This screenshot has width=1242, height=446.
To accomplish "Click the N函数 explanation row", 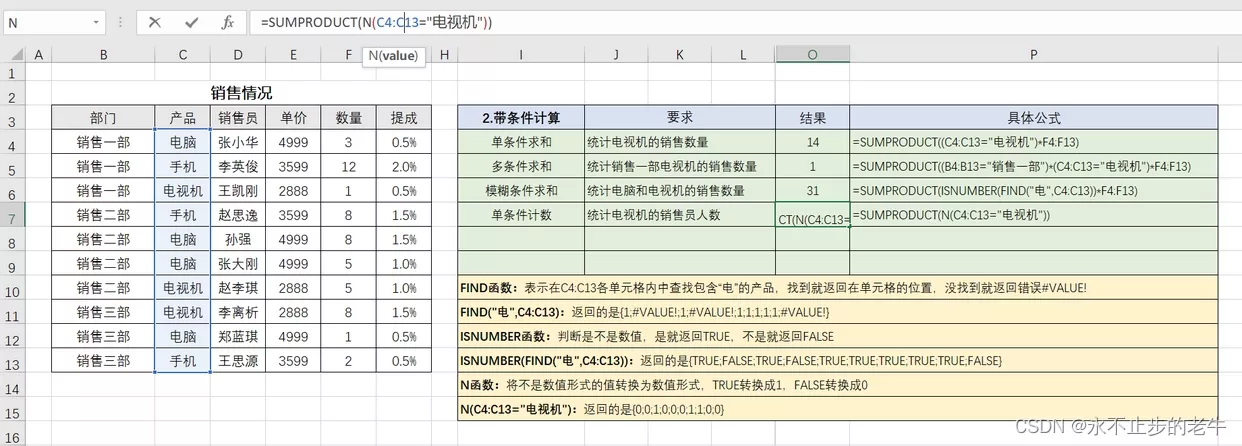I will [x=838, y=385].
